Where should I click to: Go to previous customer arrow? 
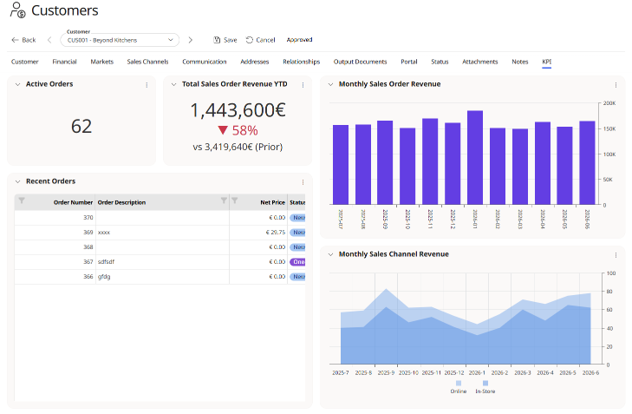tap(50, 40)
